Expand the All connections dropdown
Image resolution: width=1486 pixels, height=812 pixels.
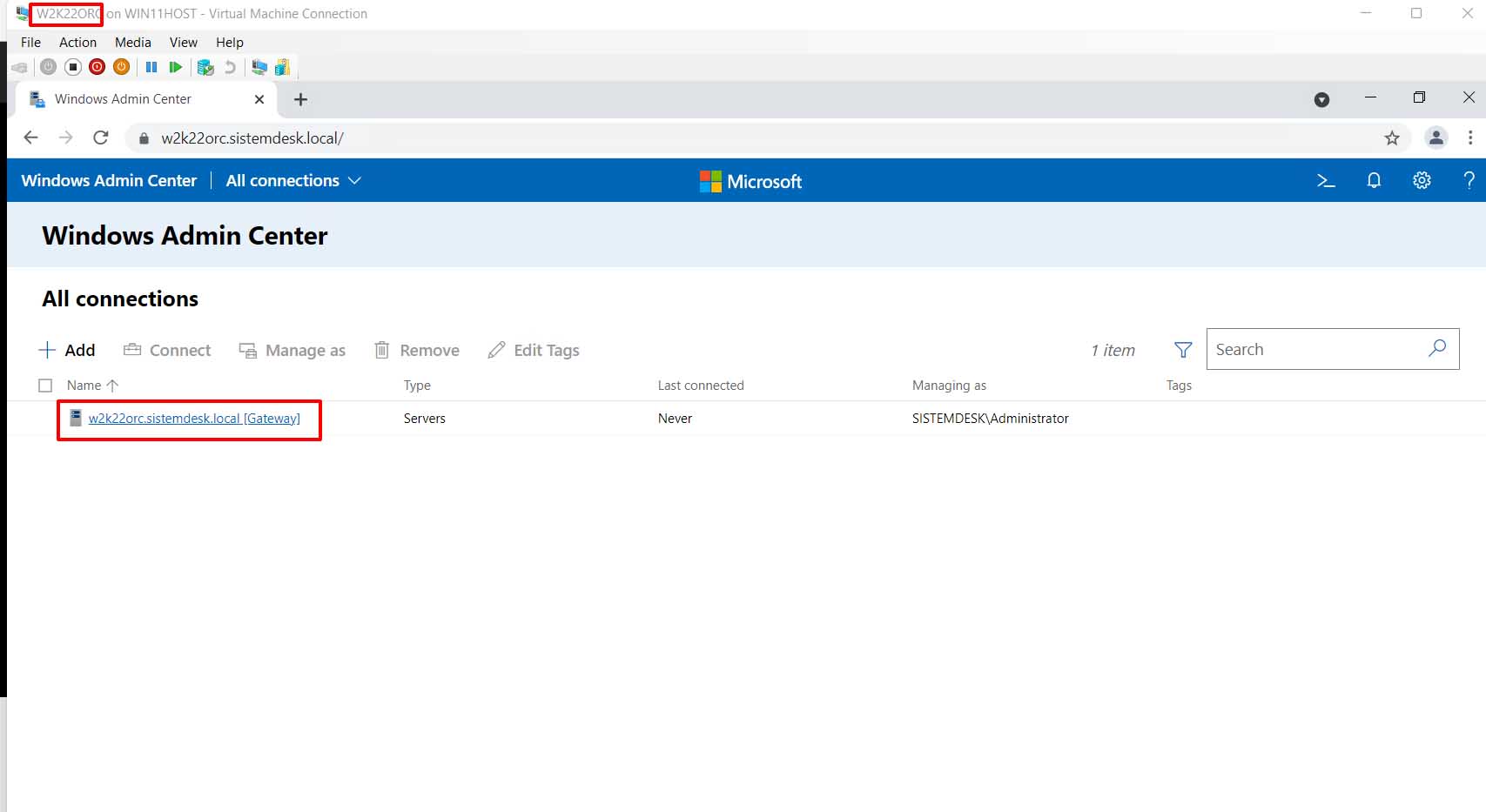point(293,180)
